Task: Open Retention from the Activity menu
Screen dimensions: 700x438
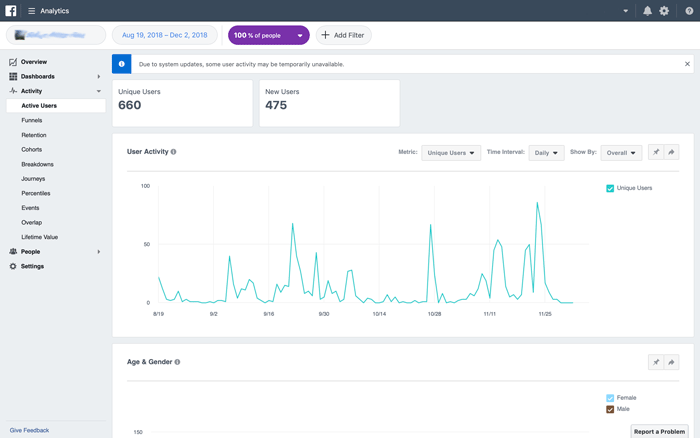Action: click(x=34, y=135)
